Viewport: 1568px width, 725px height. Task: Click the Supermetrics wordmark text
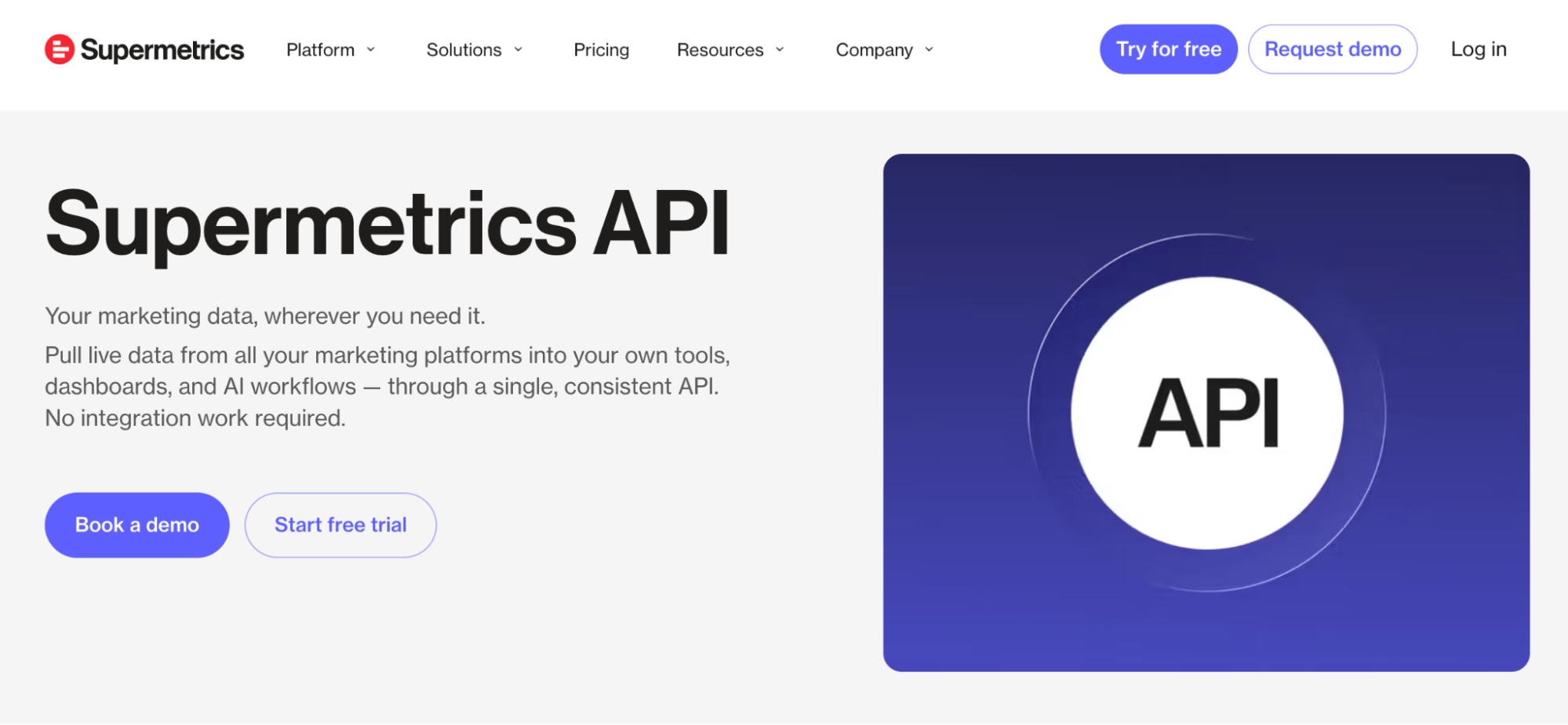(162, 50)
